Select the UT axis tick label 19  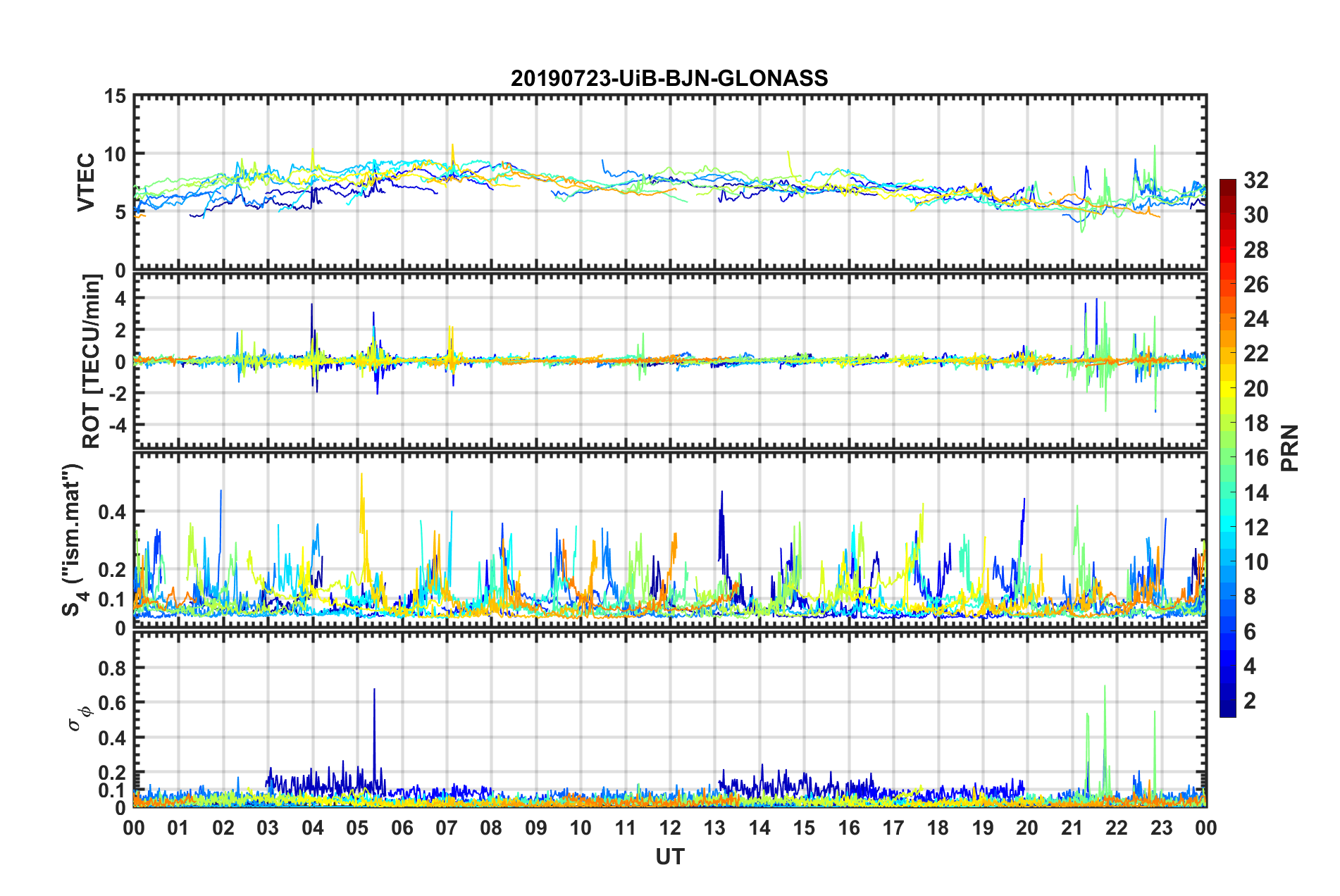pyautogui.click(x=983, y=828)
